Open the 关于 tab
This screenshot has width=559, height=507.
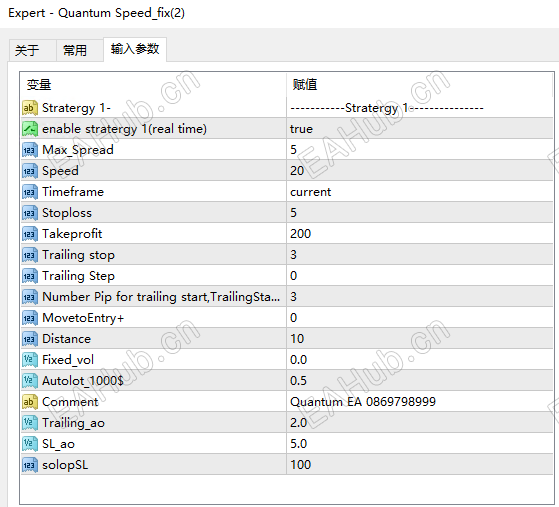coord(32,50)
